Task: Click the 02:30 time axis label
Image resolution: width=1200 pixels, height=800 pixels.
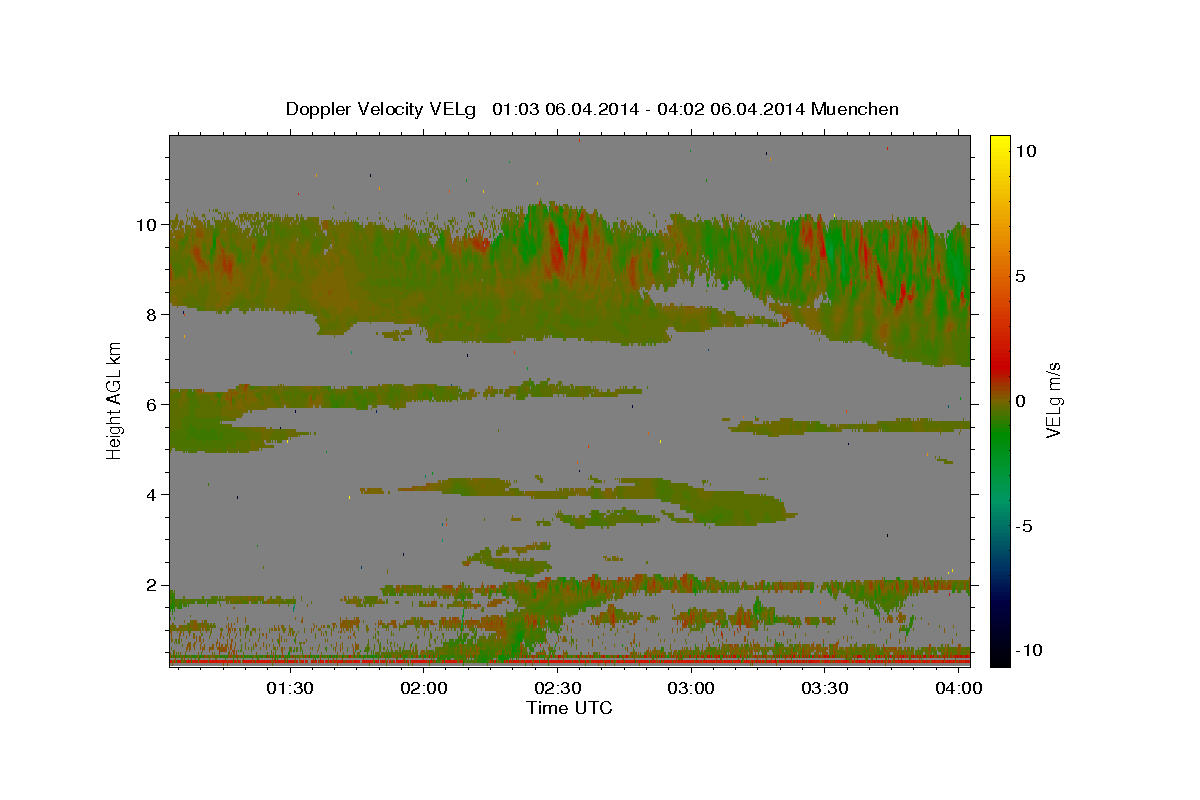Action: 557,688
